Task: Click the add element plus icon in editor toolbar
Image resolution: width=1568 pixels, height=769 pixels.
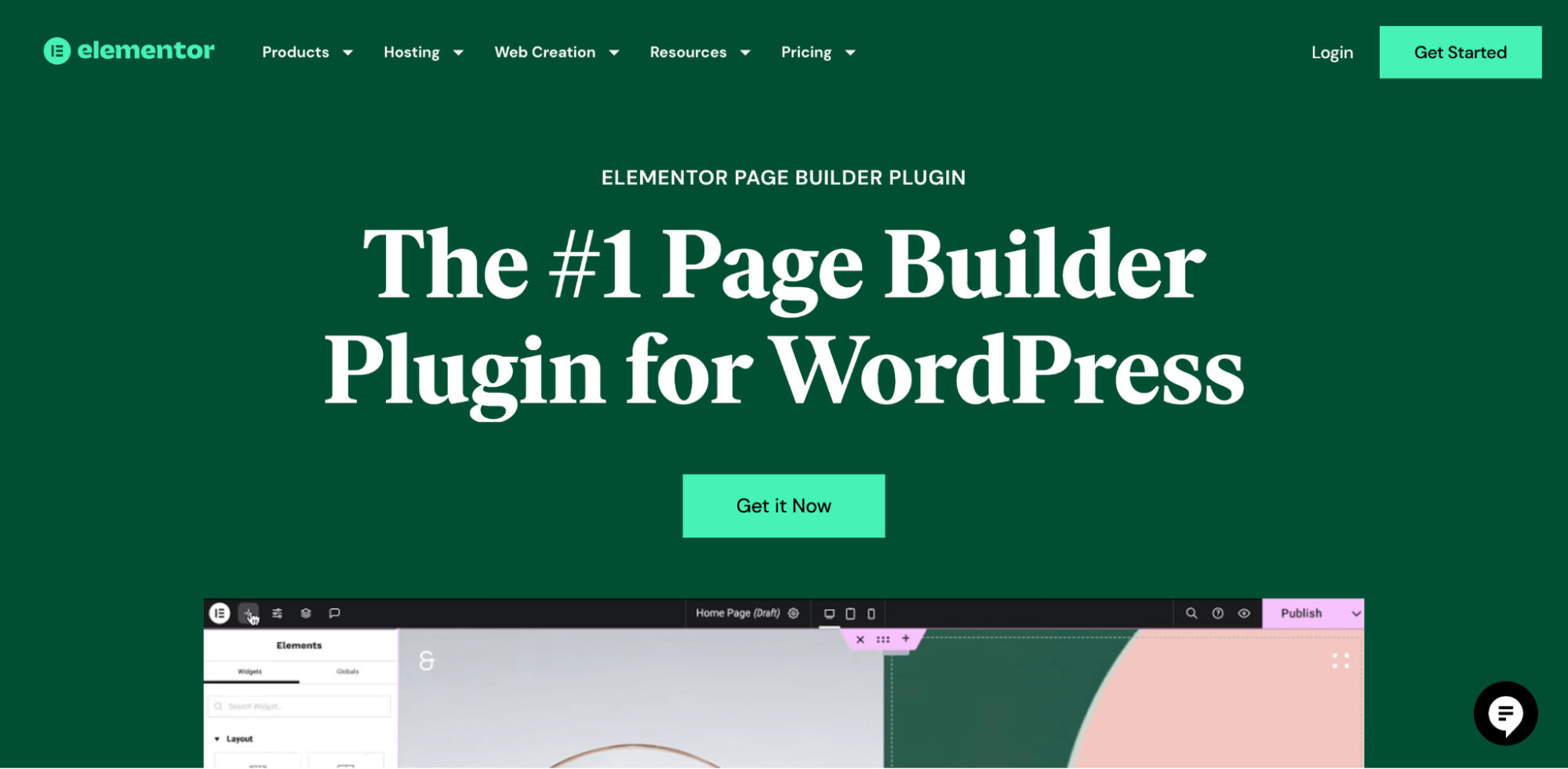Action: tap(249, 614)
